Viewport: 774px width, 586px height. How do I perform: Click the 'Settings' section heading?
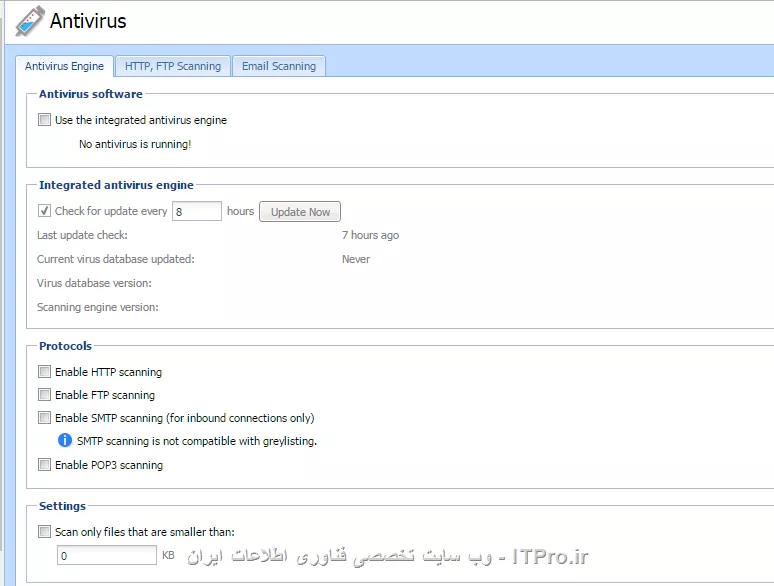[63, 506]
